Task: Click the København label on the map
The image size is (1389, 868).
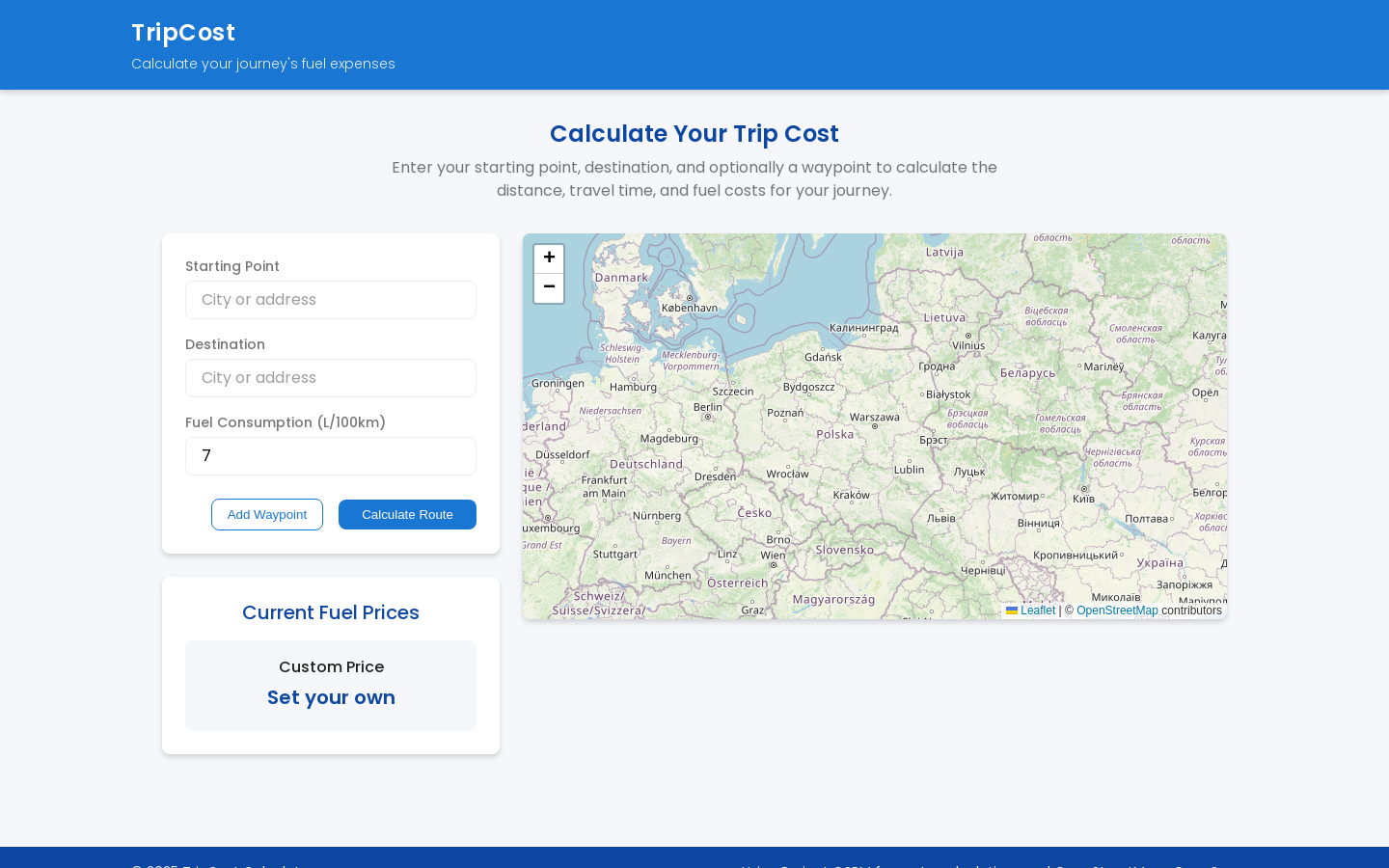Action: coord(690,308)
